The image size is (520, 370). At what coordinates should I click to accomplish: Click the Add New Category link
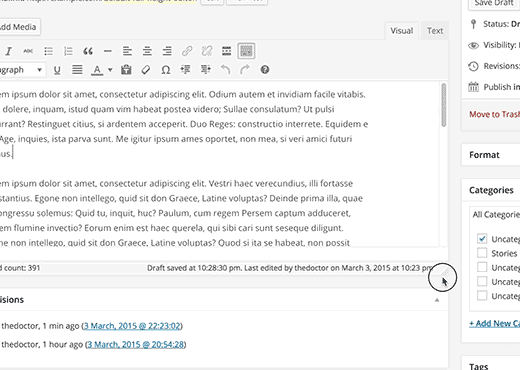tap(494, 323)
